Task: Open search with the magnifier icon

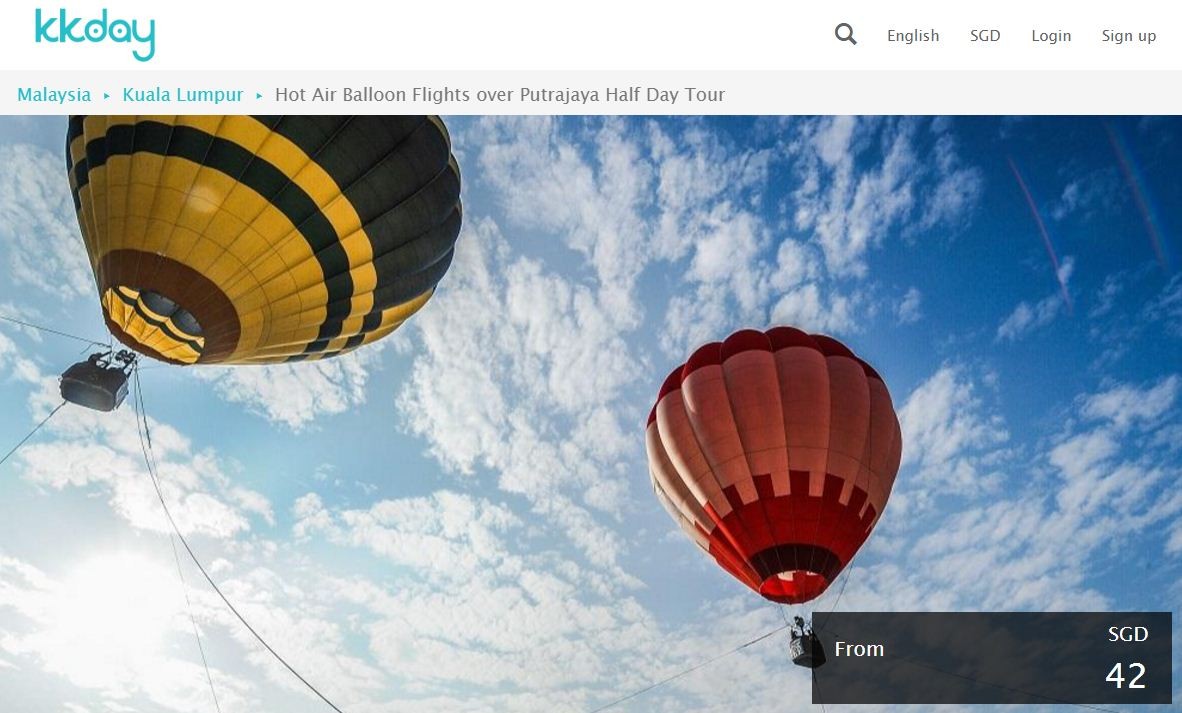Action: (x=846, y=35)
